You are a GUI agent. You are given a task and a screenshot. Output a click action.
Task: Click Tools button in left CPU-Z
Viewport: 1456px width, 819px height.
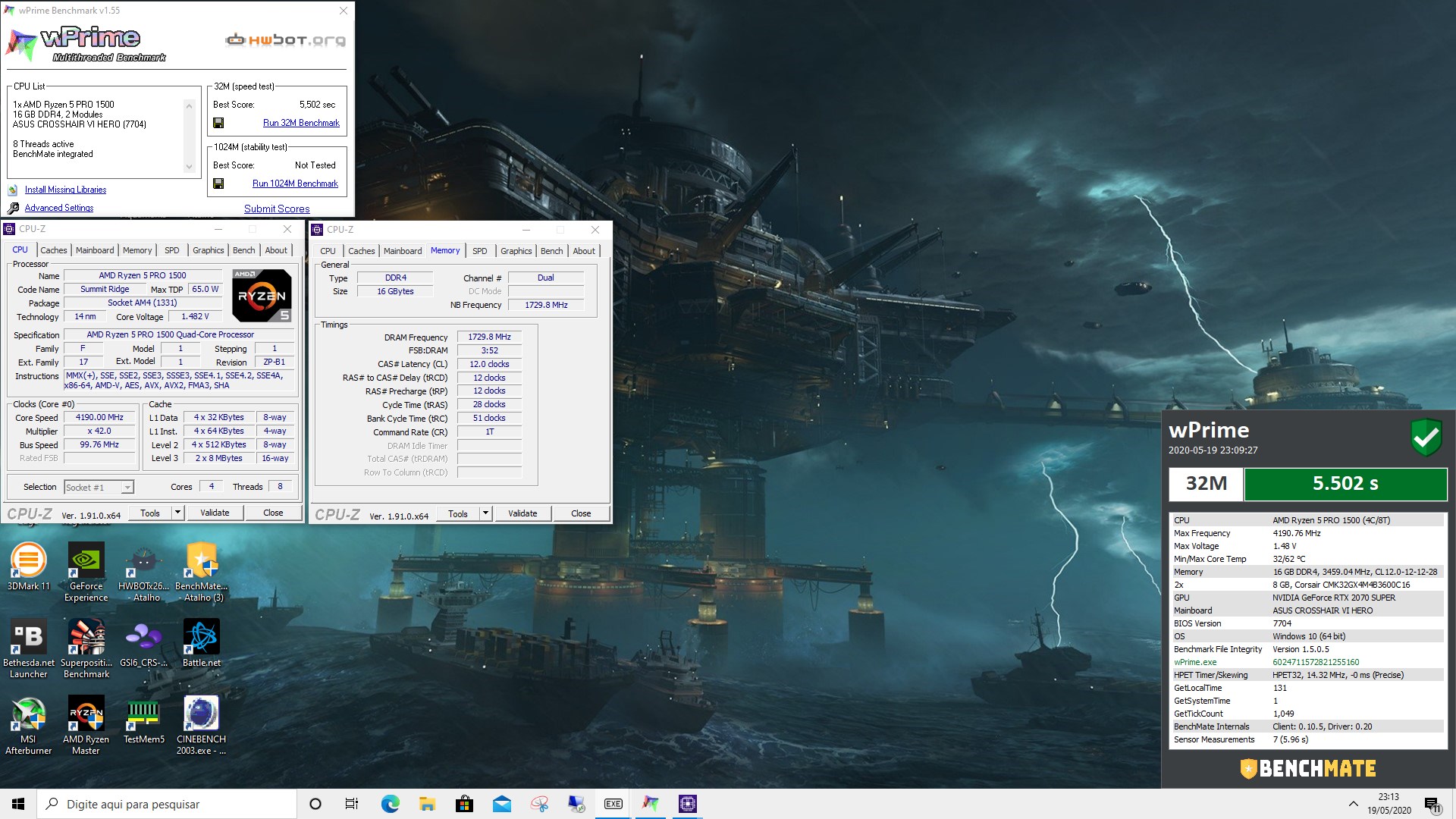coord(150,513)
